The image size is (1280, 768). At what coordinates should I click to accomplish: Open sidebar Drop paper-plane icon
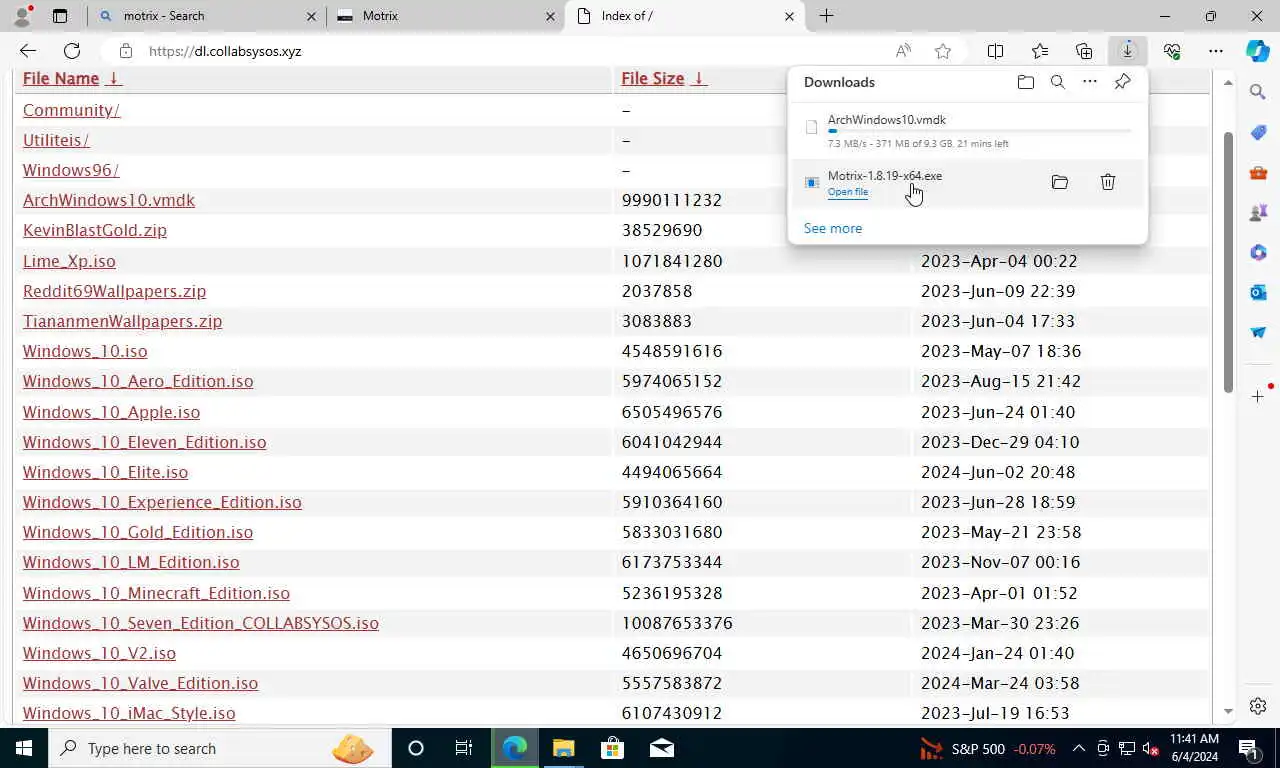tap(1258, 332)
